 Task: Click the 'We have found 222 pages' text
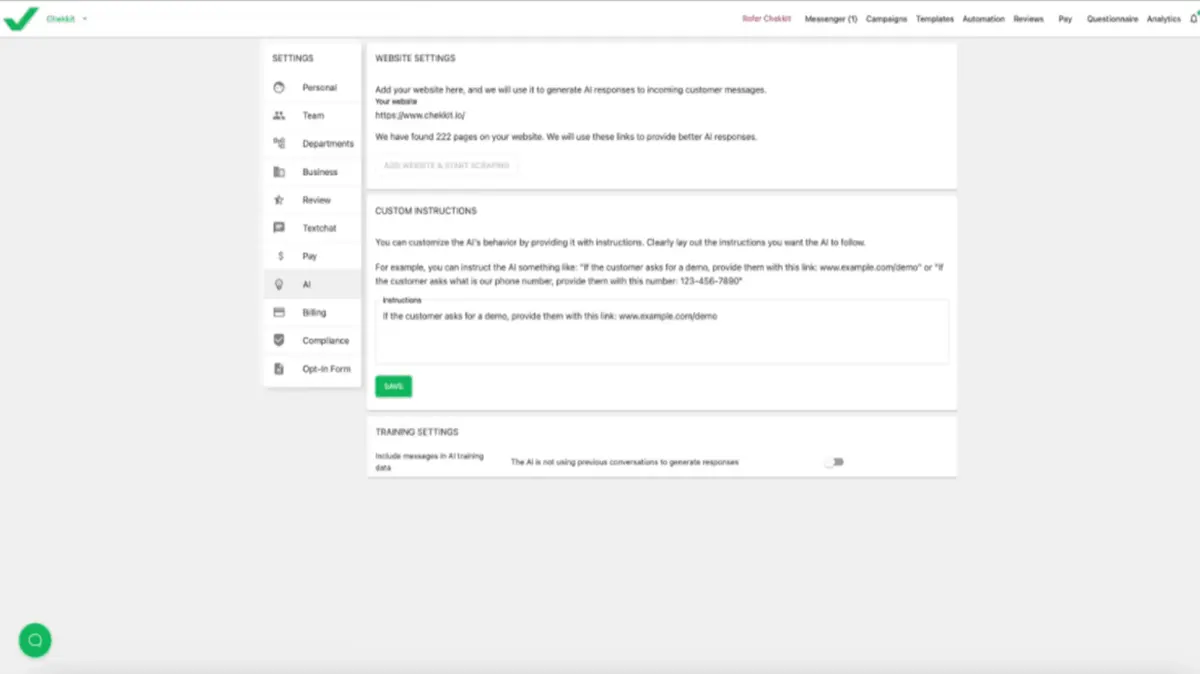click(566, 136)
